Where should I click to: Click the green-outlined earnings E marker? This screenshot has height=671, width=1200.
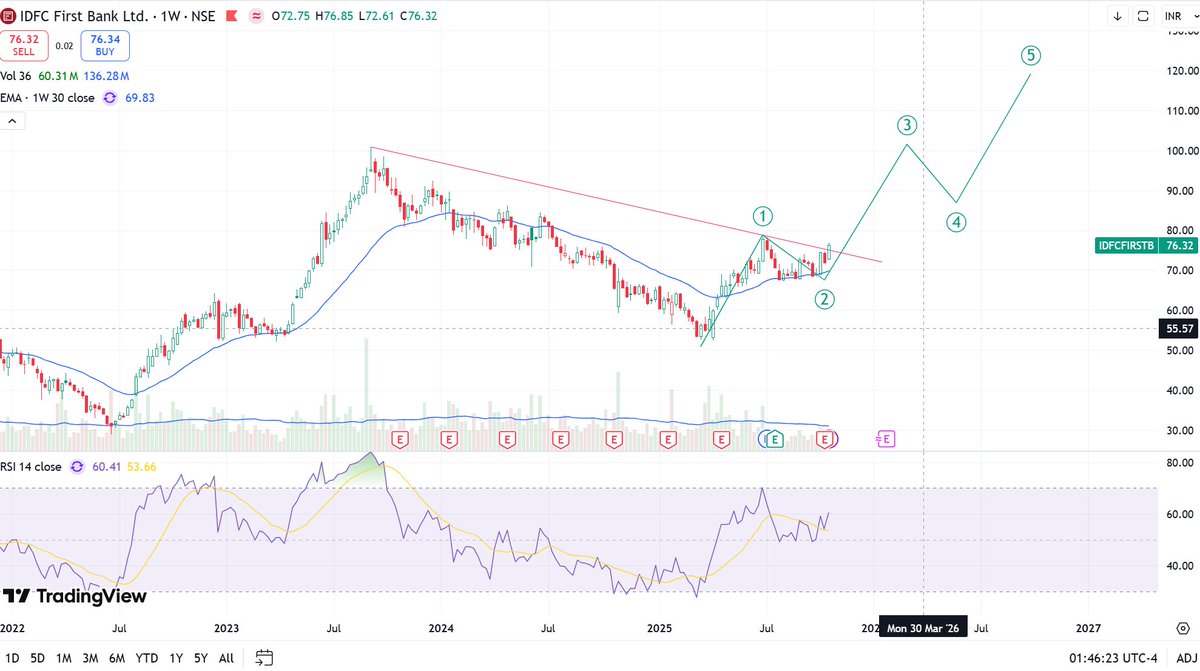coord(775,439)
